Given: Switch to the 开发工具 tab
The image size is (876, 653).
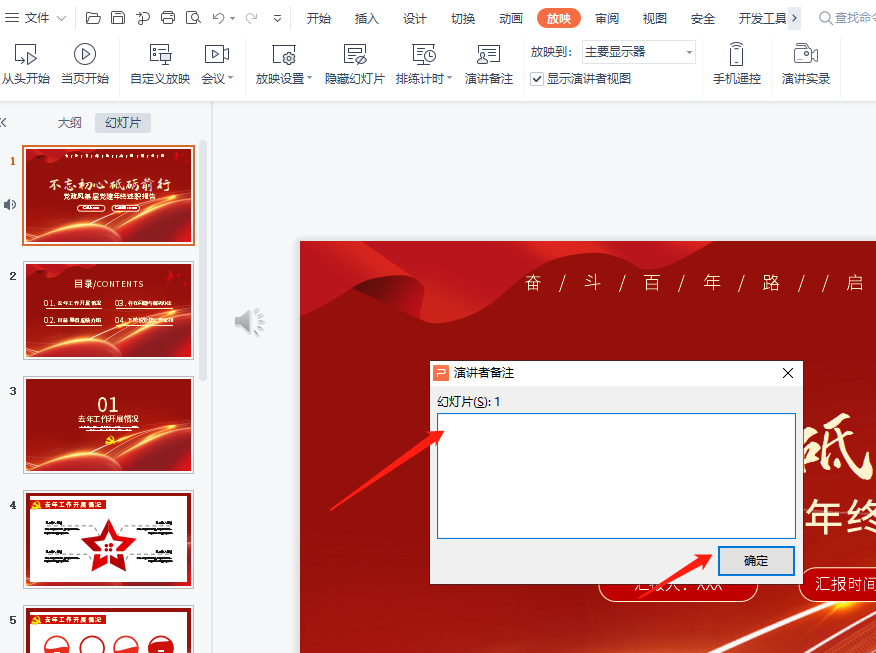Looking at the screenshot, I should click(762, 18).
